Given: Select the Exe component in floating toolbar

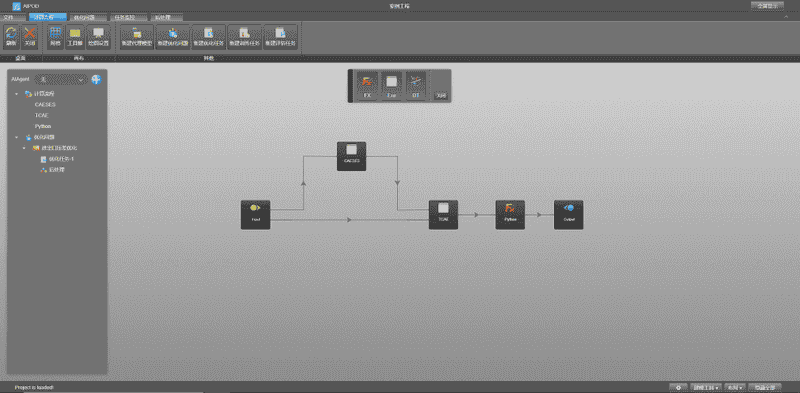Looking at the screenshot, I should [x=391, y=86].
